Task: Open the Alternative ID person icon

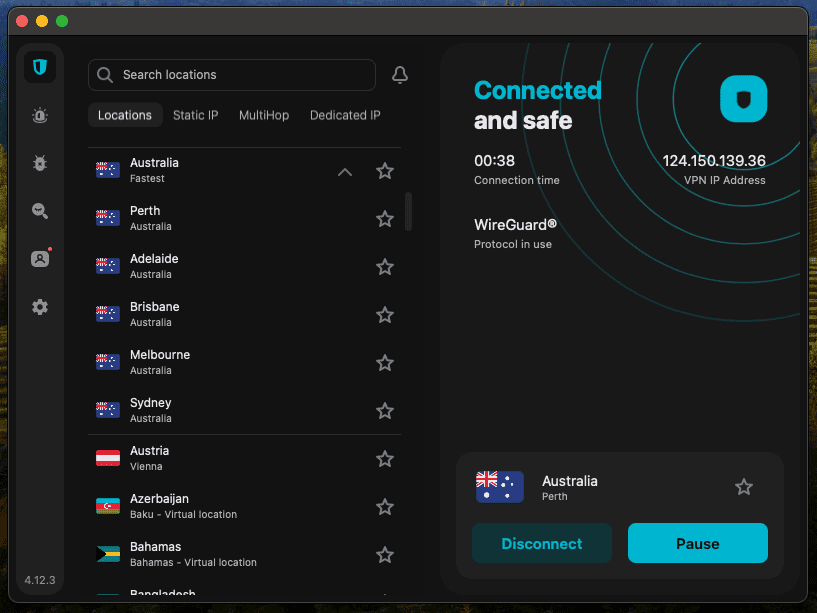Action: [x=40, y=259]
